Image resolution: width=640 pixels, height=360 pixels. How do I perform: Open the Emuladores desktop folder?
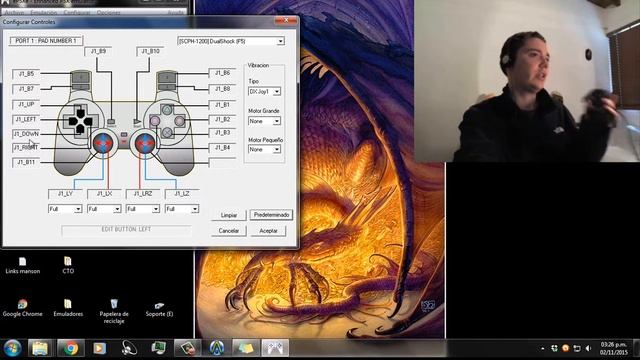[x=68, y=308]
